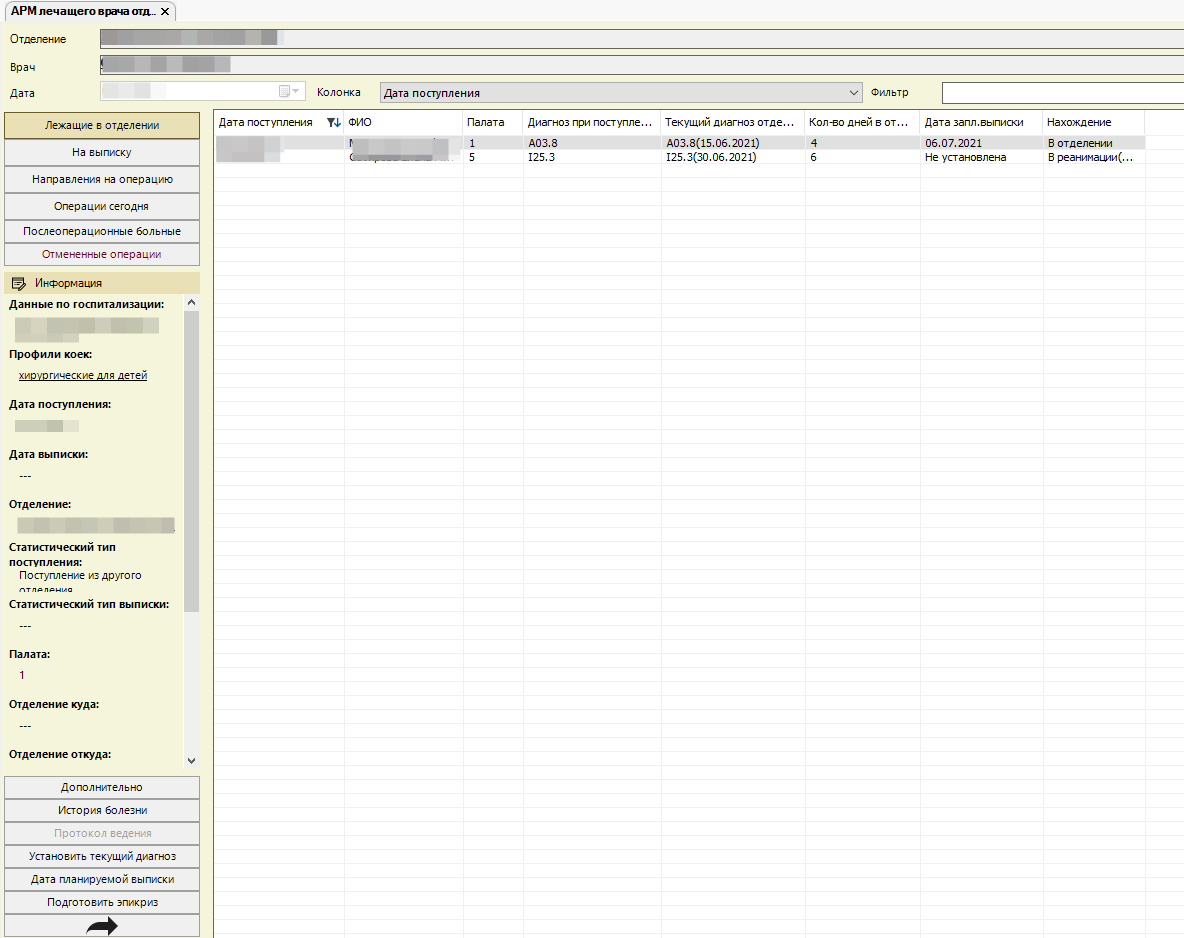Expand the Колонка combo box

pos(853,93)
